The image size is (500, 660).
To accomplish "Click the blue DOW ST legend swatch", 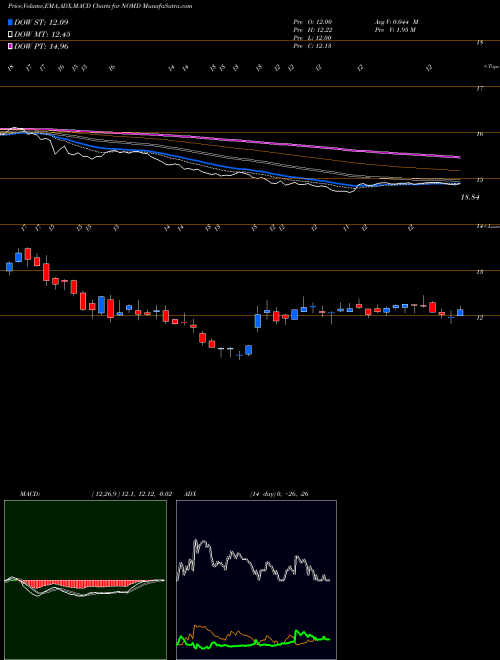I will [x=11, y=22].
